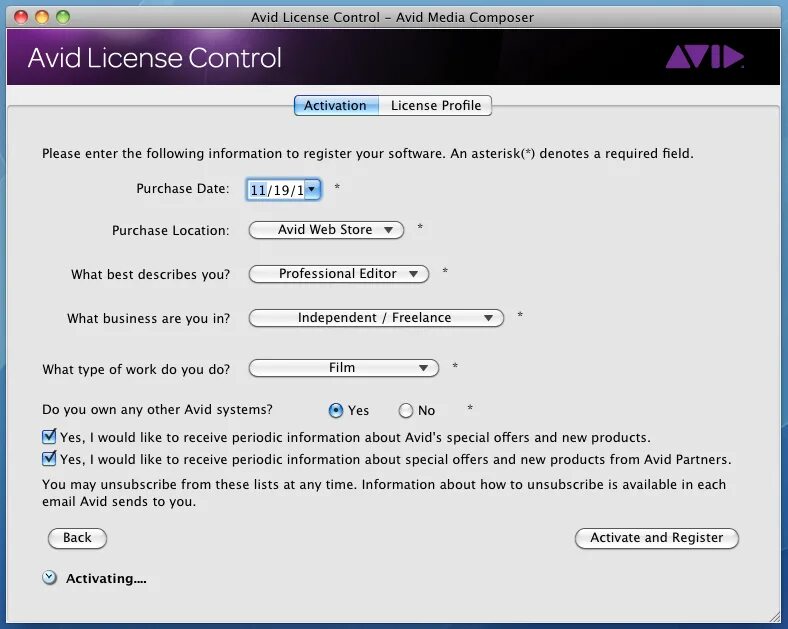Click the Activating status clock icon
This screenshot has height=629, width=788.
coord(49,578)
